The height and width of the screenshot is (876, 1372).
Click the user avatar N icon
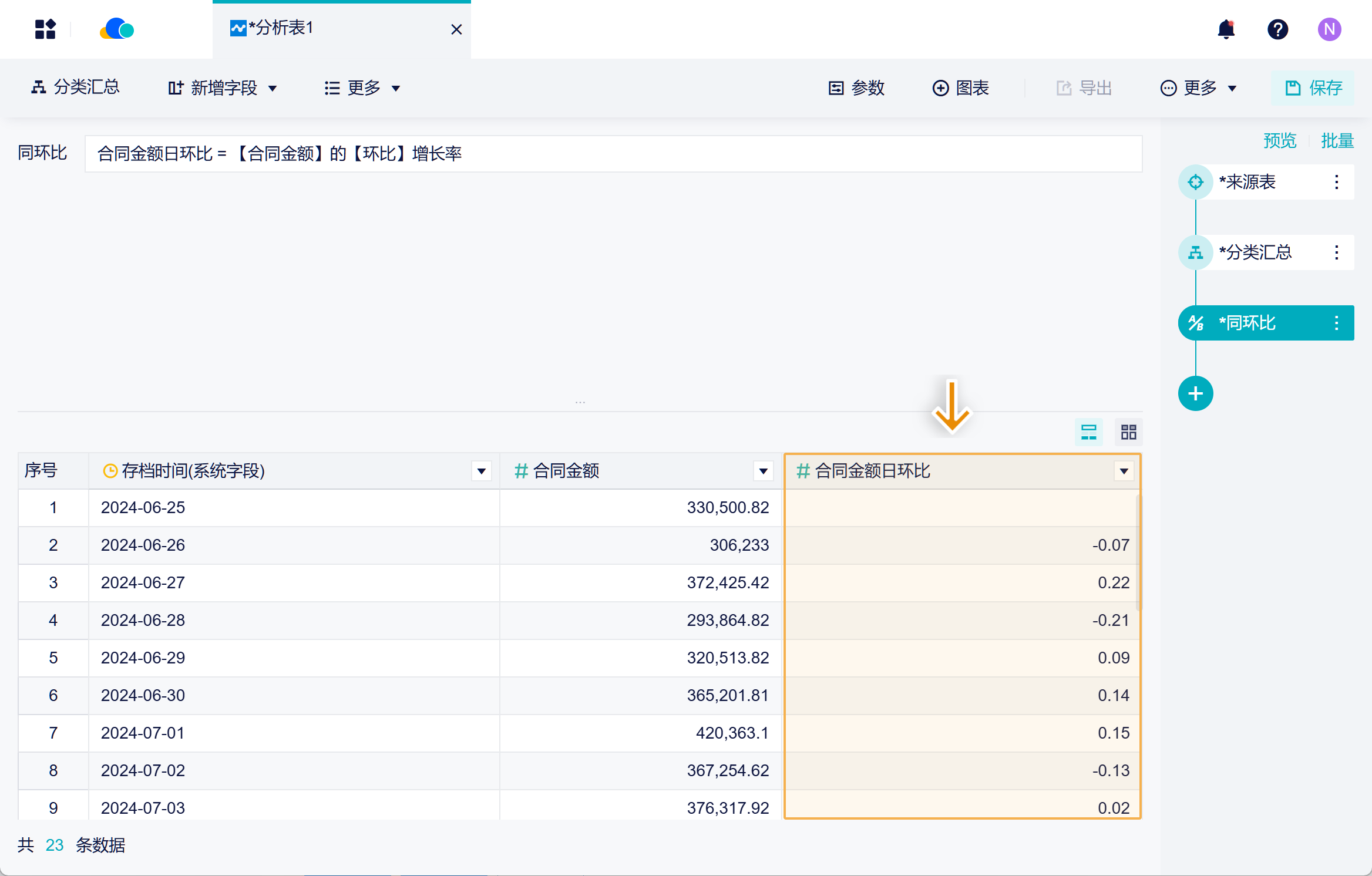coord(1329,29)
